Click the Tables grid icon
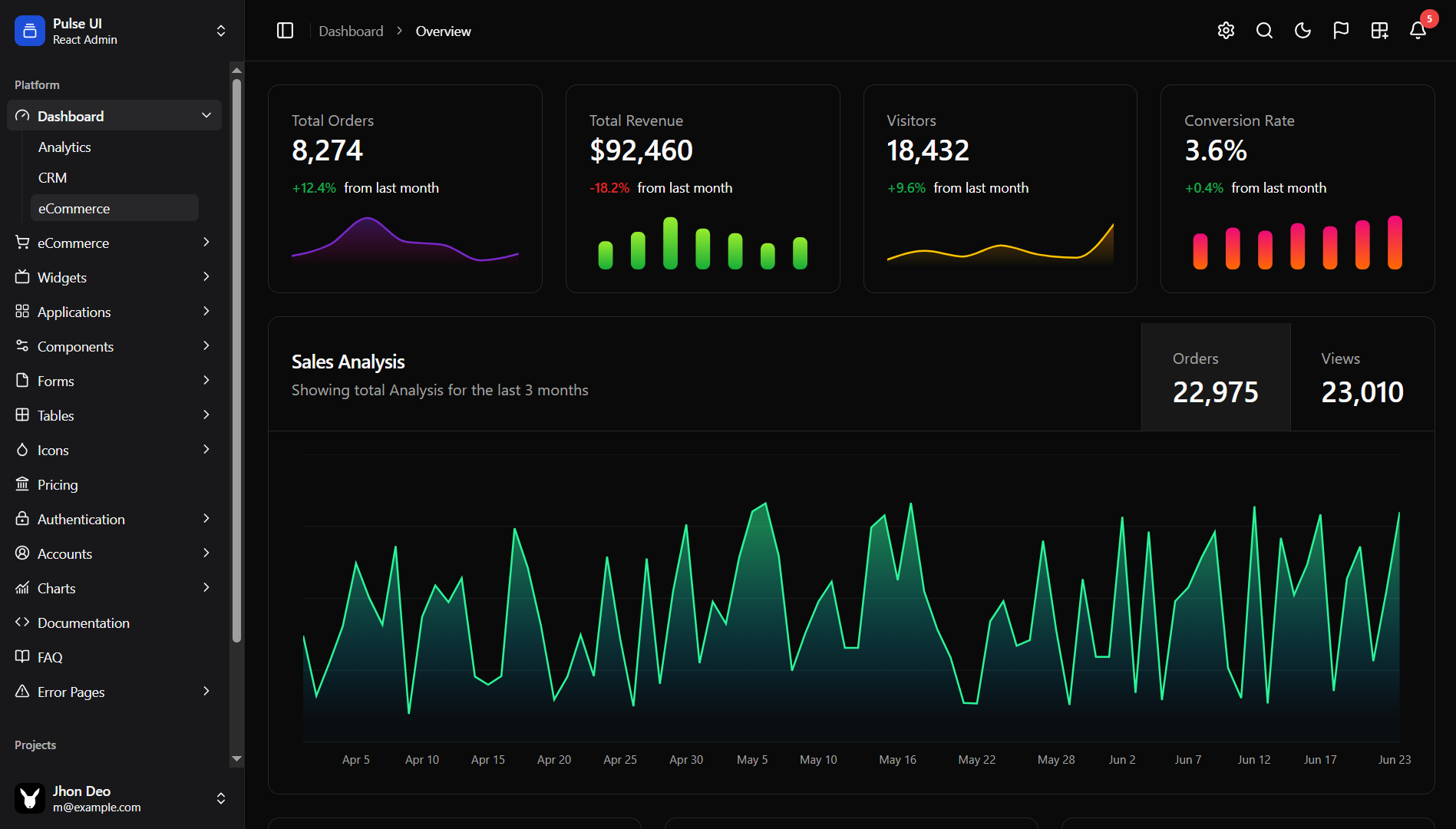 pyautogui.click(x=22, y=415)
